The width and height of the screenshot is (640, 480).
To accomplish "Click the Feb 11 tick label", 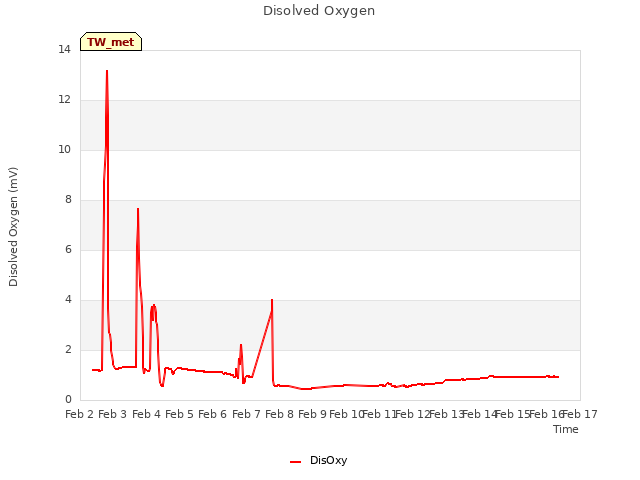I will (x=379, y=414).
